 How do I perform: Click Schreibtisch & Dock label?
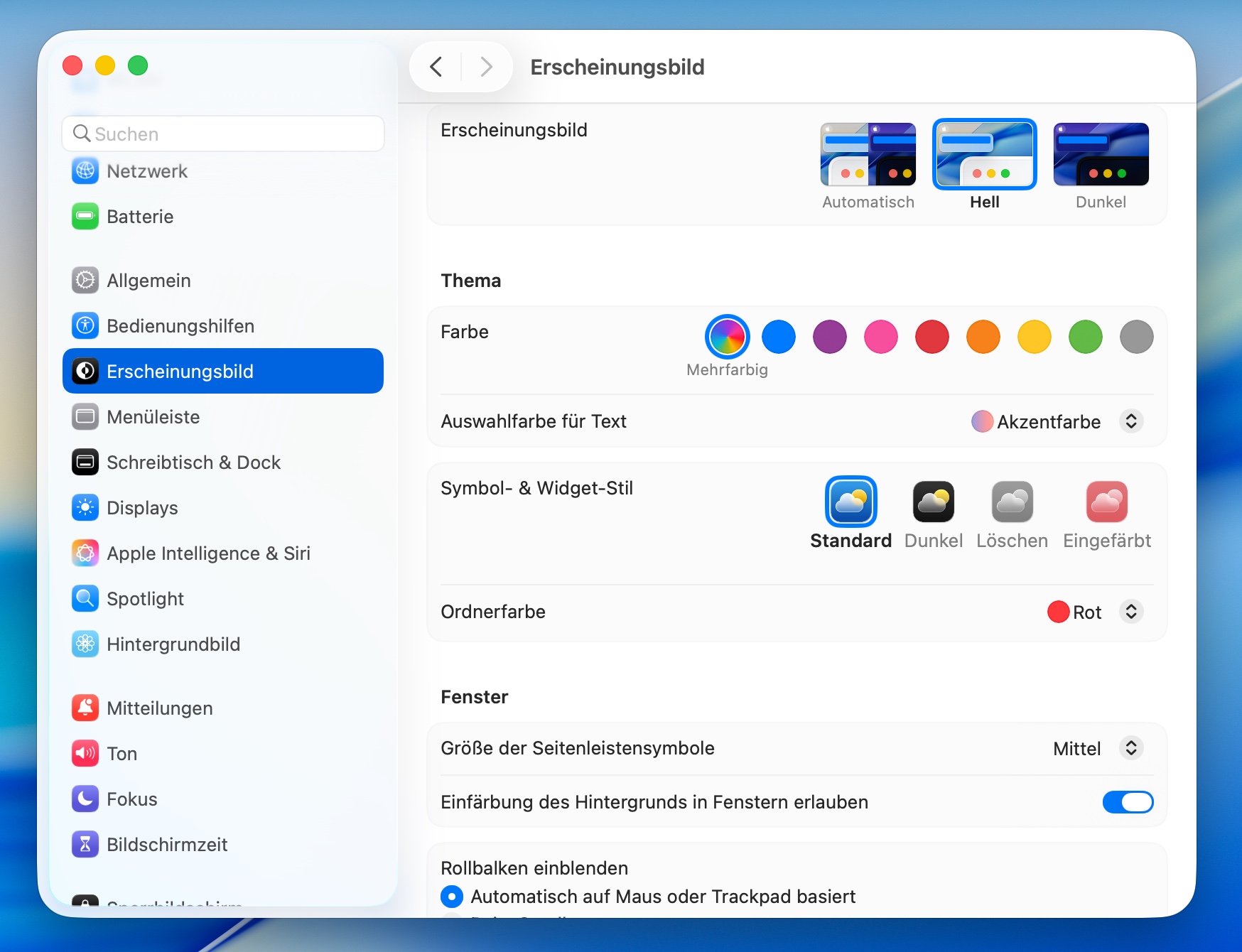[194, 463]
